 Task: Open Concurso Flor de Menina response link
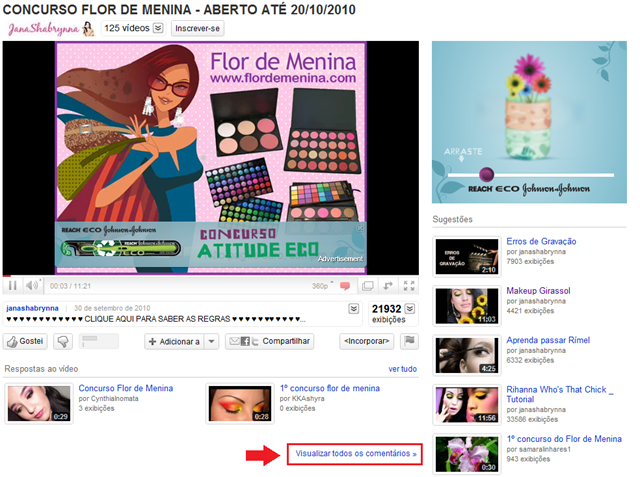[x=126, y=388]
